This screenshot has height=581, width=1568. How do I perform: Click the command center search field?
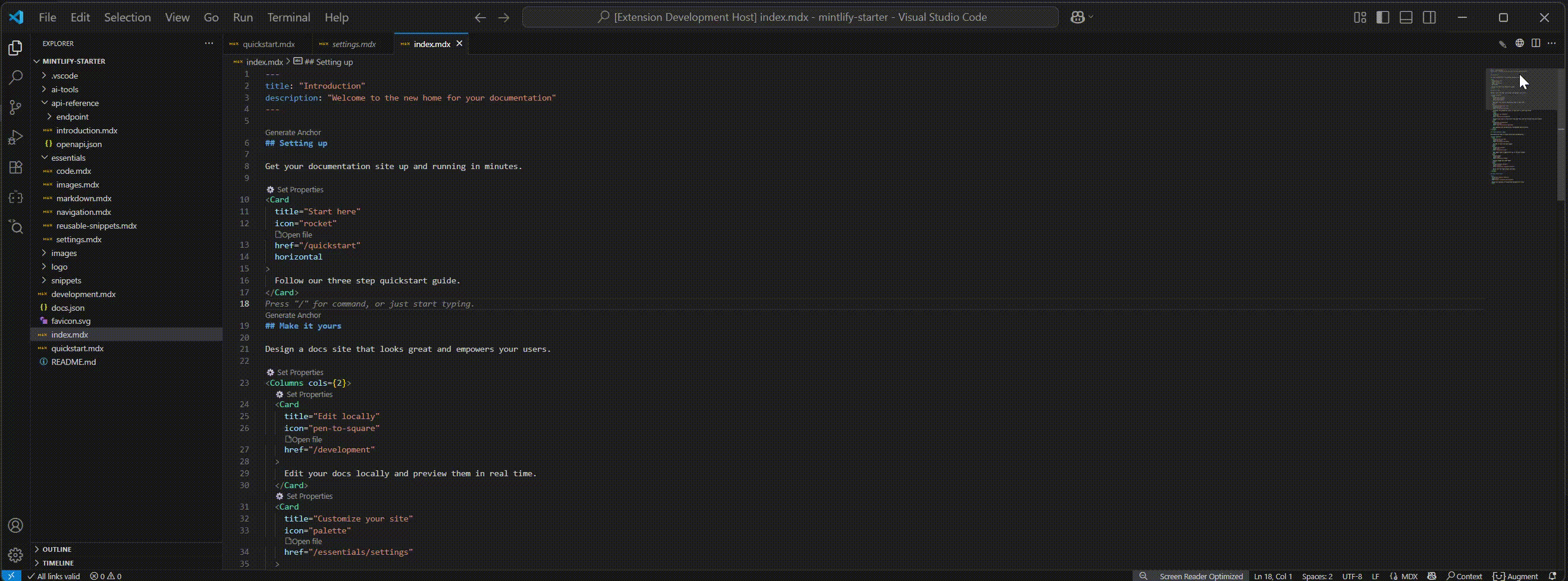(790, 18)
